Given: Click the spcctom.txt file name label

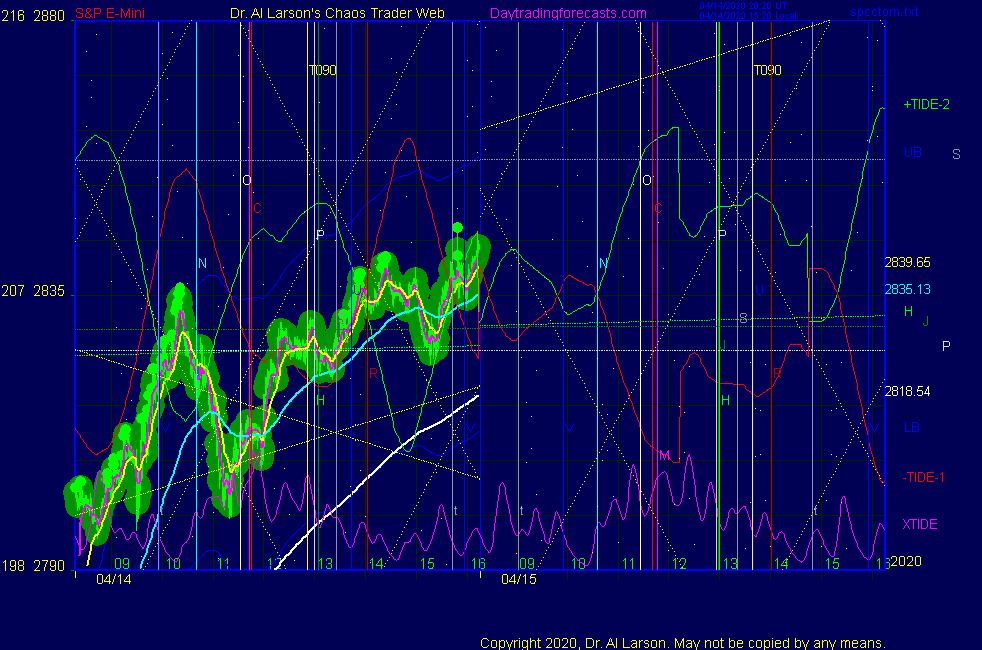Looking at the screenshot, I should [x=884, y=12].
